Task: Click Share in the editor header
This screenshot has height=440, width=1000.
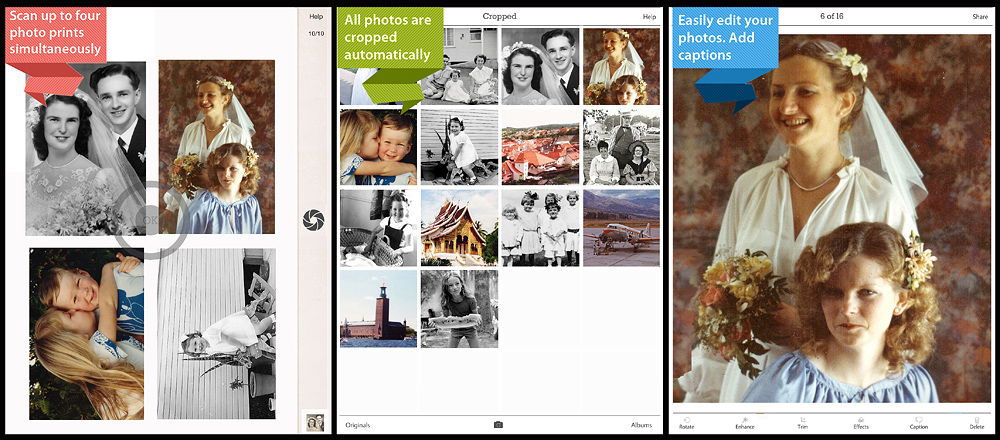Action: pyautogui.click(x=980, y=17)
